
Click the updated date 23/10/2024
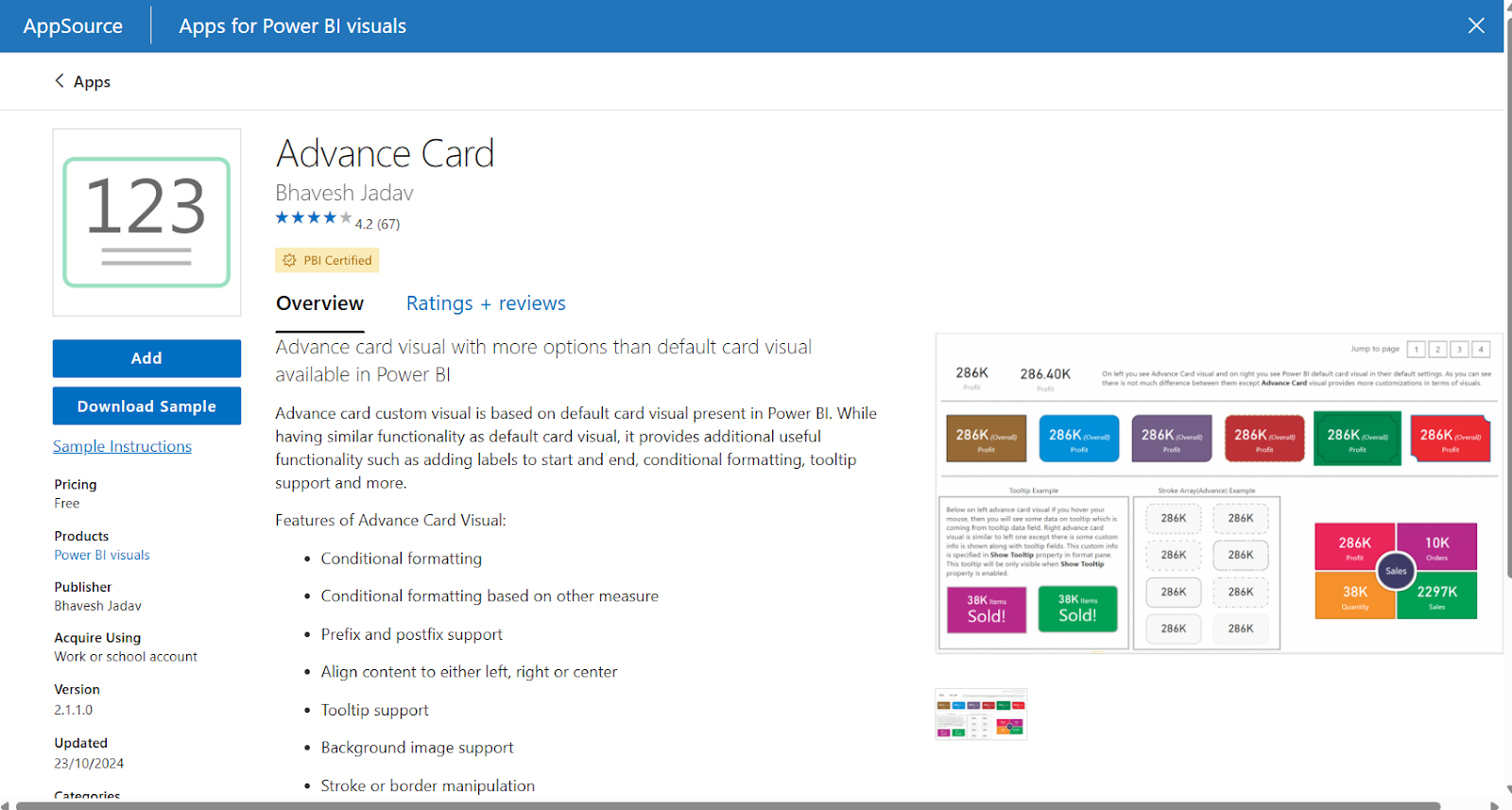[89, 764]
